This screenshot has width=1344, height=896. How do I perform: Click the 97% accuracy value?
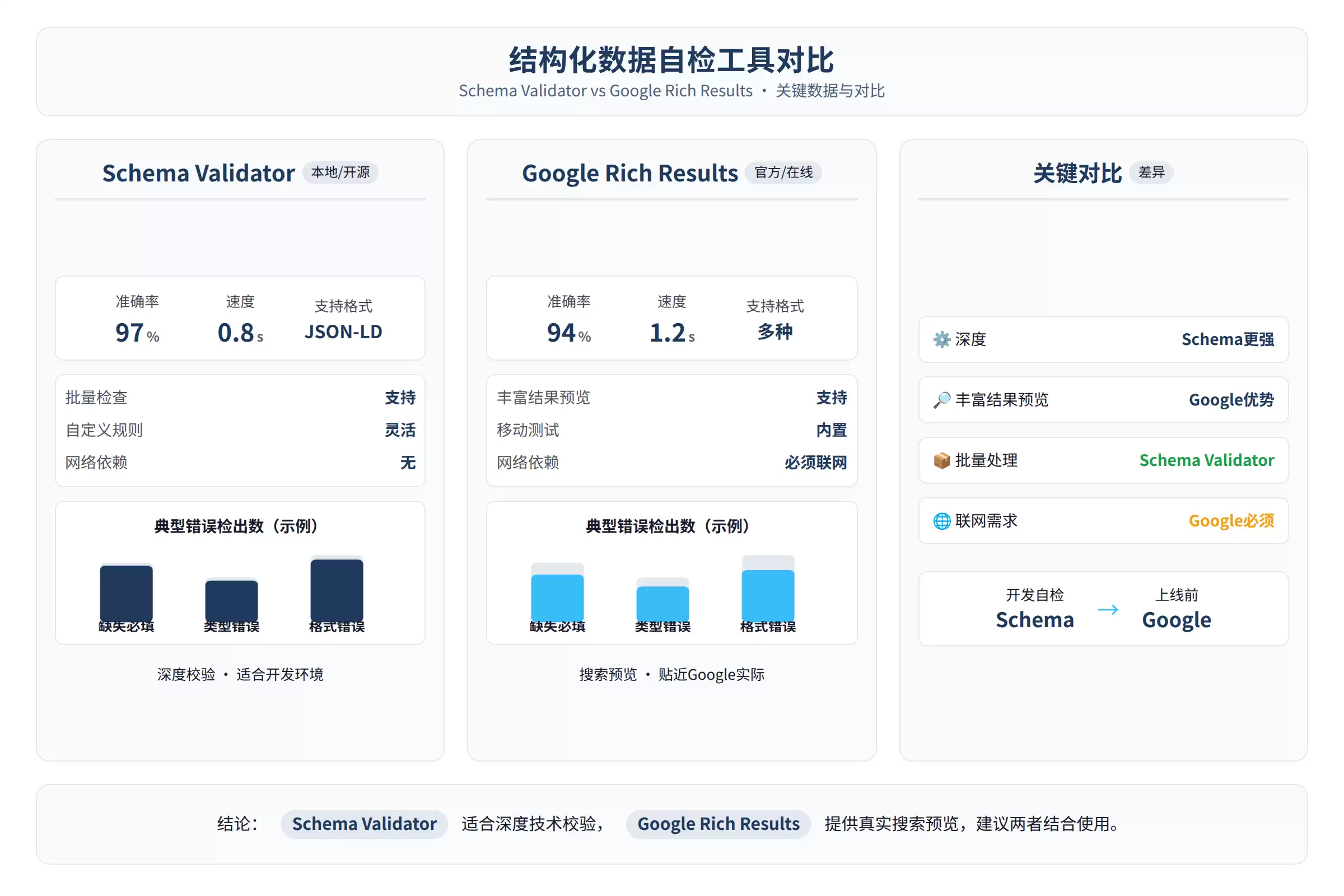[x=137, y=333]
